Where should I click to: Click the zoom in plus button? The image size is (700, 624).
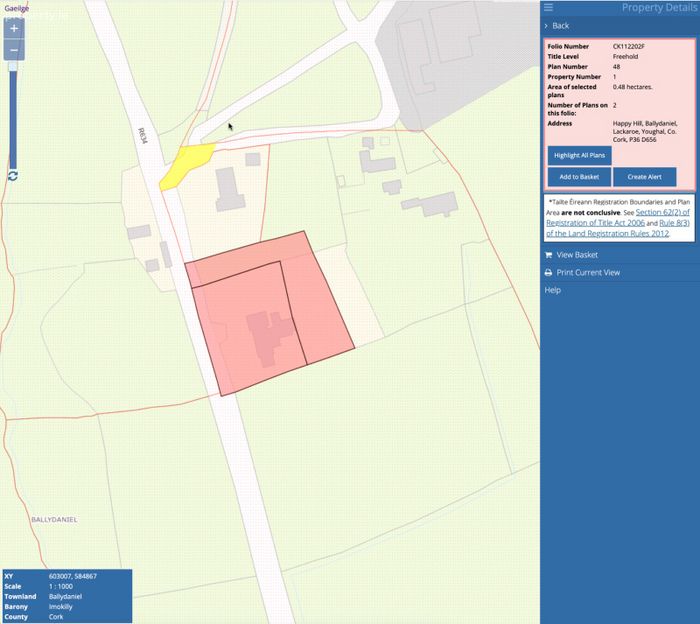click(x=14, y=29)
